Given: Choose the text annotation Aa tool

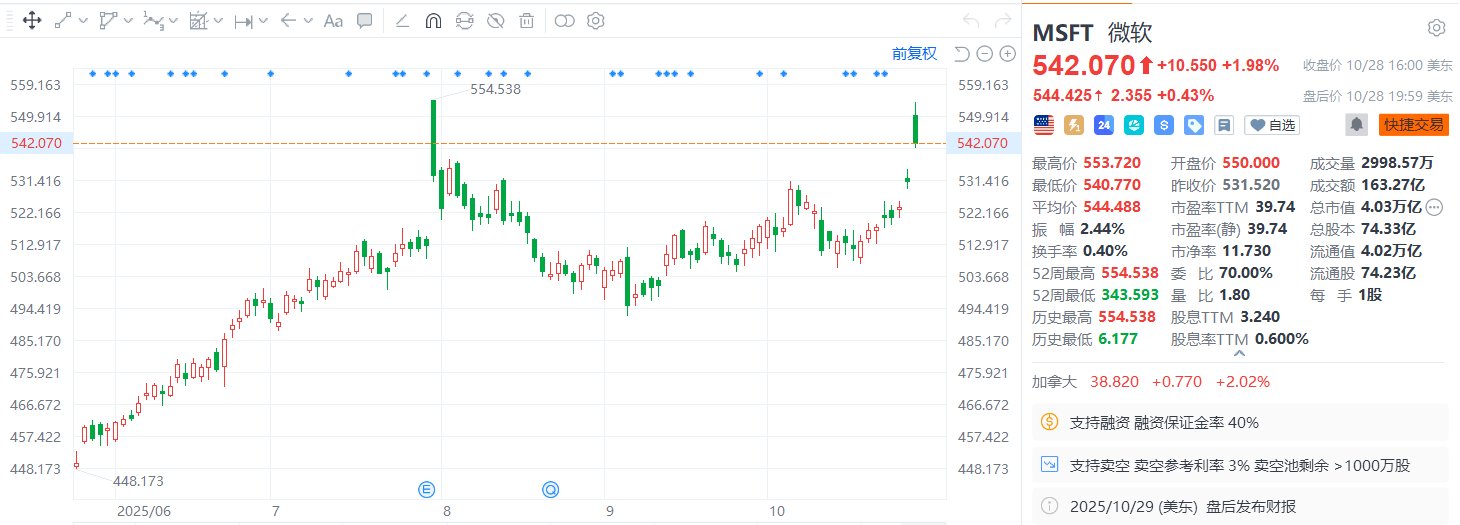Looking at the screenshot, I should coord(333,20).
